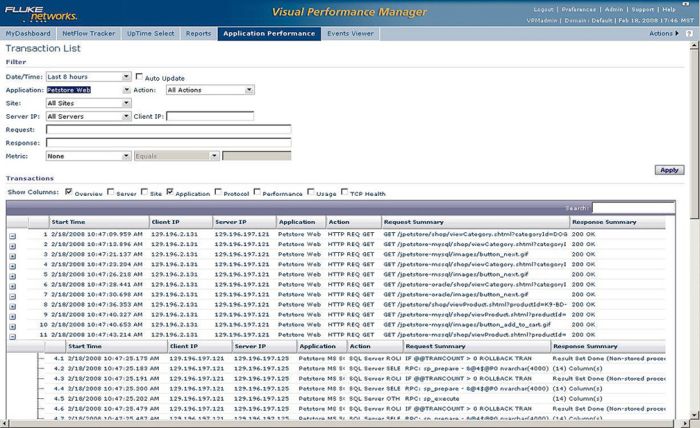Viewport: 700px width, 428px height.
Task: Enable the Usage columns checkbox
Action: tap(311, 191)
